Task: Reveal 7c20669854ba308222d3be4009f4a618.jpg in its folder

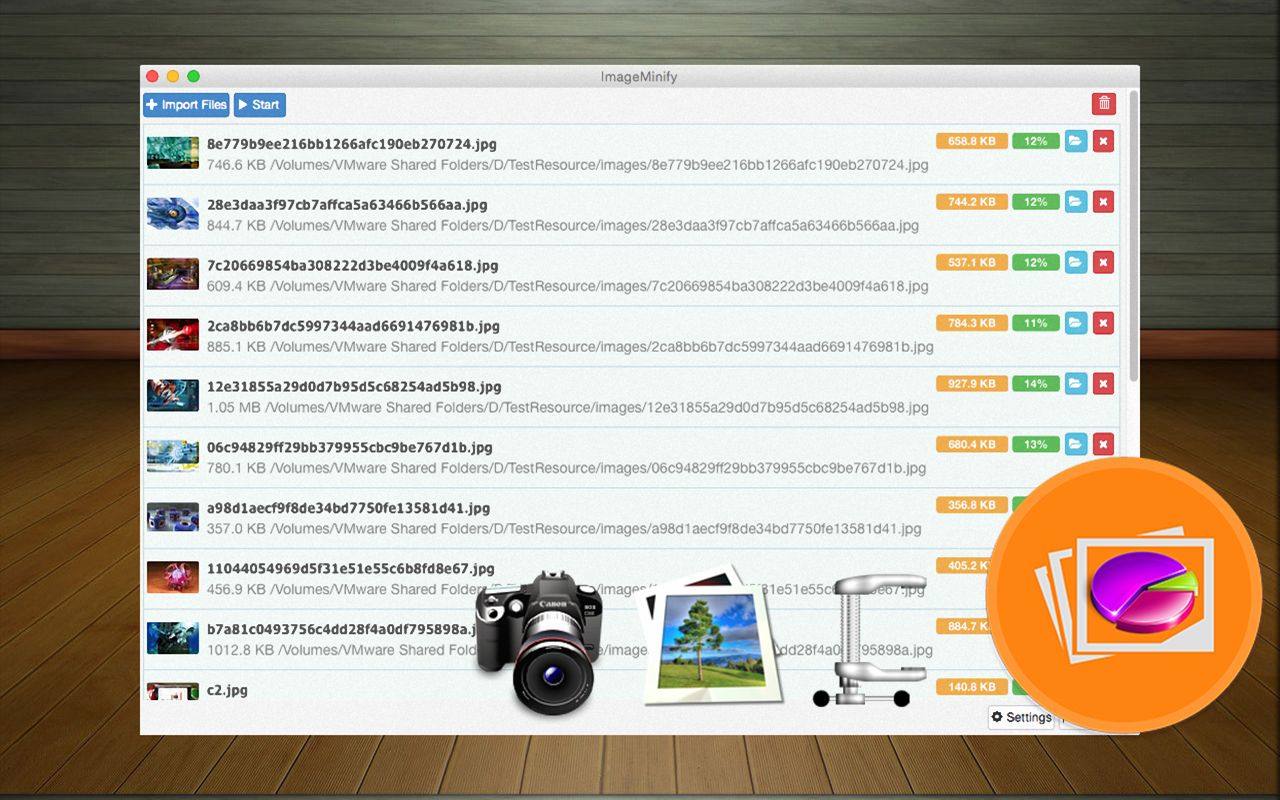Action: coord(1075,262)
